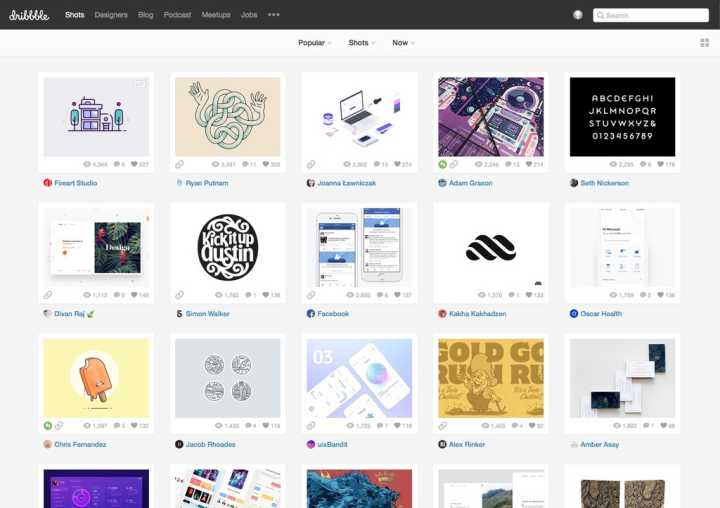Image resolution: width=720 pixels, height=508 pixels.
Task: Open the Shots navigation tab
Action: (x=74, y=15)
